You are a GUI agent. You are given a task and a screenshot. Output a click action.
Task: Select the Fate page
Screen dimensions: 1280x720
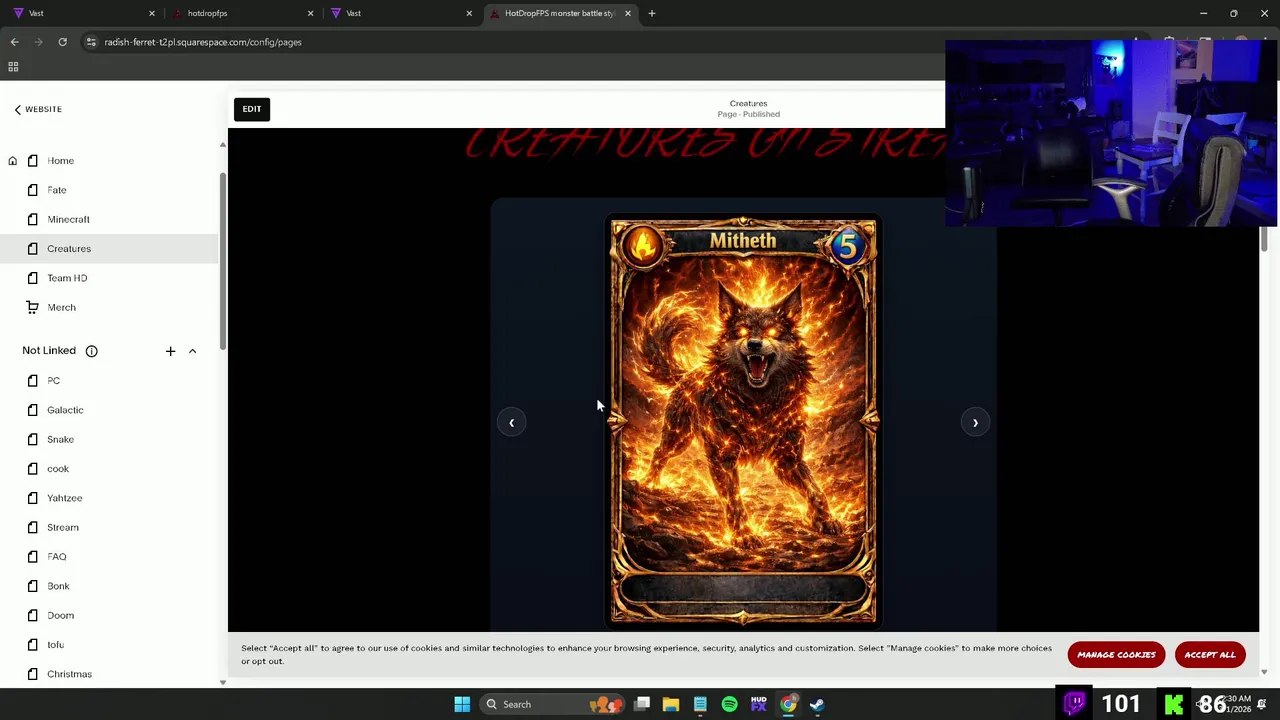(56, 190)
